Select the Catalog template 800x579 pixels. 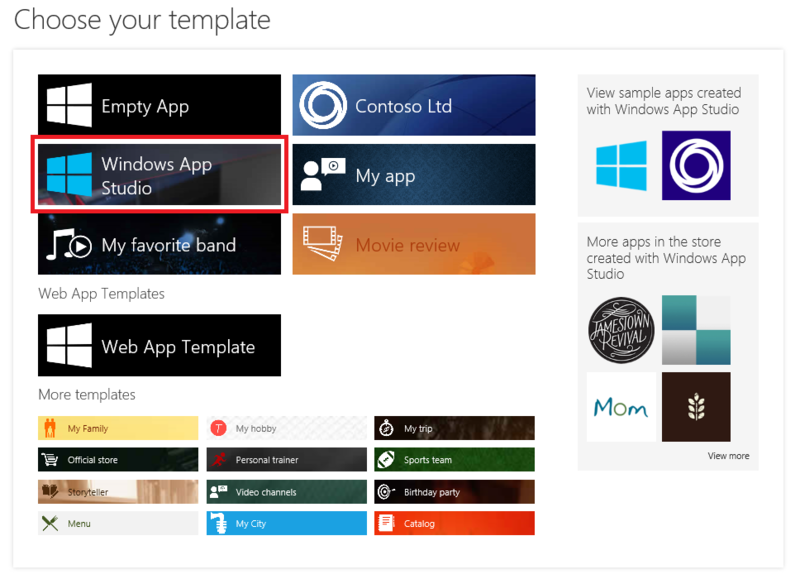click(454, 523)
